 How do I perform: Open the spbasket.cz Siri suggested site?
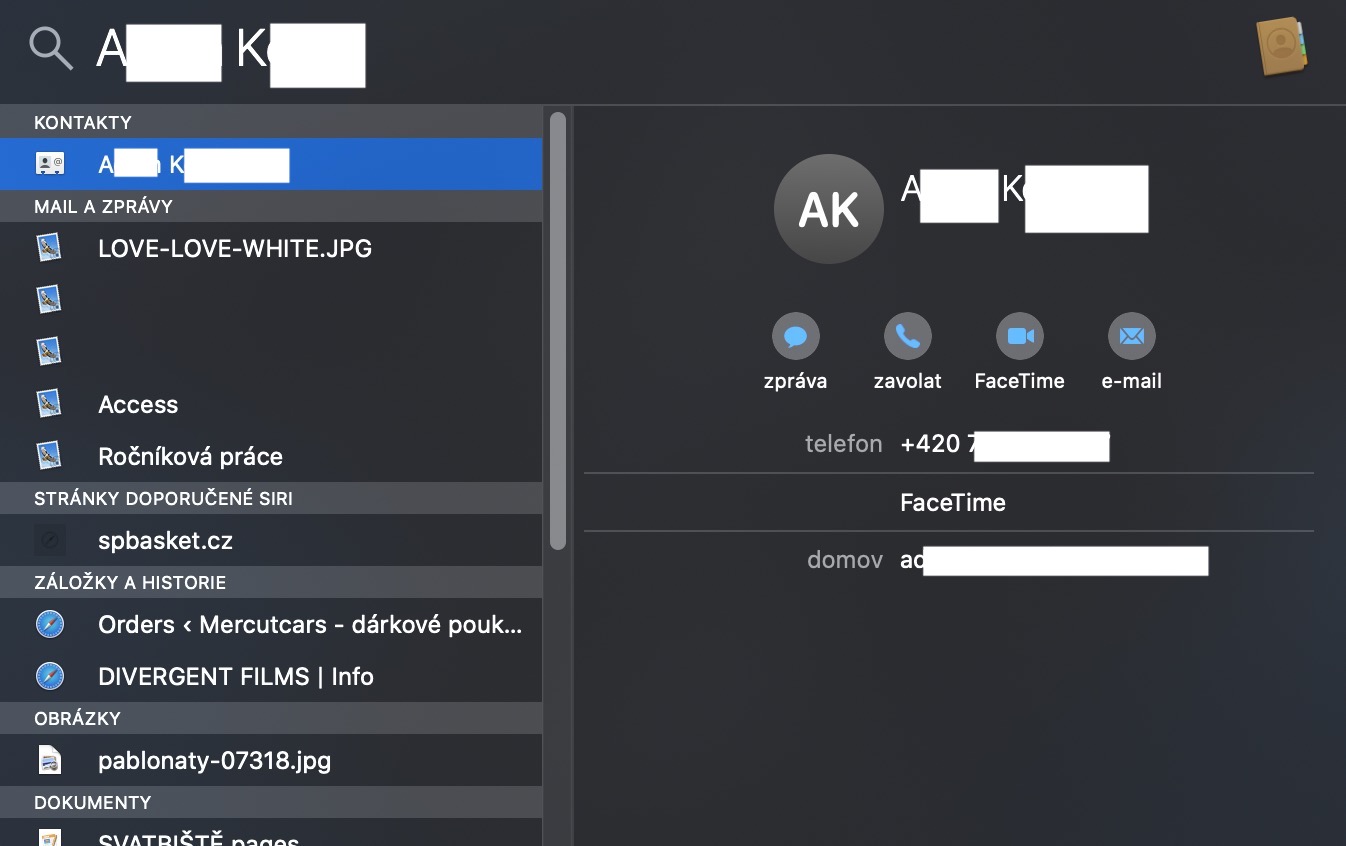pos(165,541)
